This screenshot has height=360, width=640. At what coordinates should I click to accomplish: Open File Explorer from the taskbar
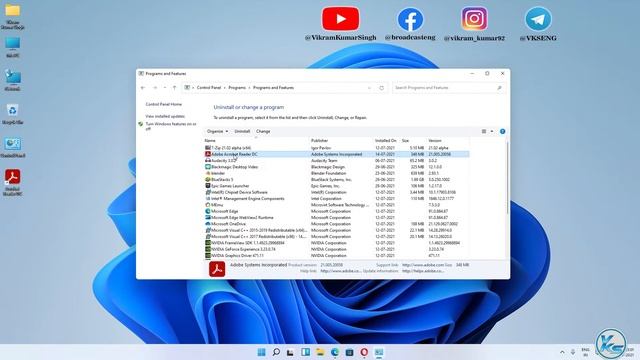coord(320,352)
